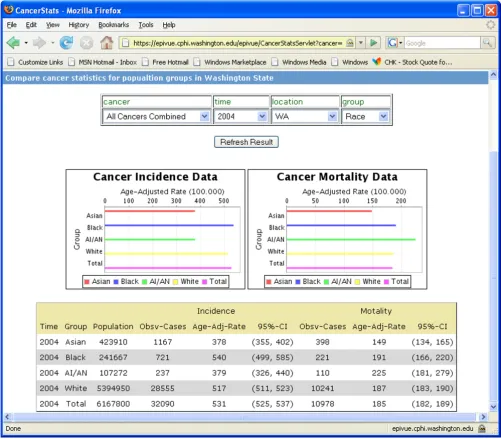
Task: Click the Cancer Mortality Data chart title
Action: pos(337,177)
